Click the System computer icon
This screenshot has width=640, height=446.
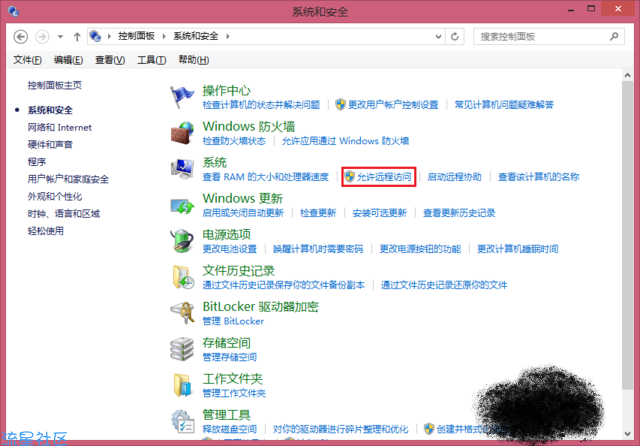click(x=182, y=169)
